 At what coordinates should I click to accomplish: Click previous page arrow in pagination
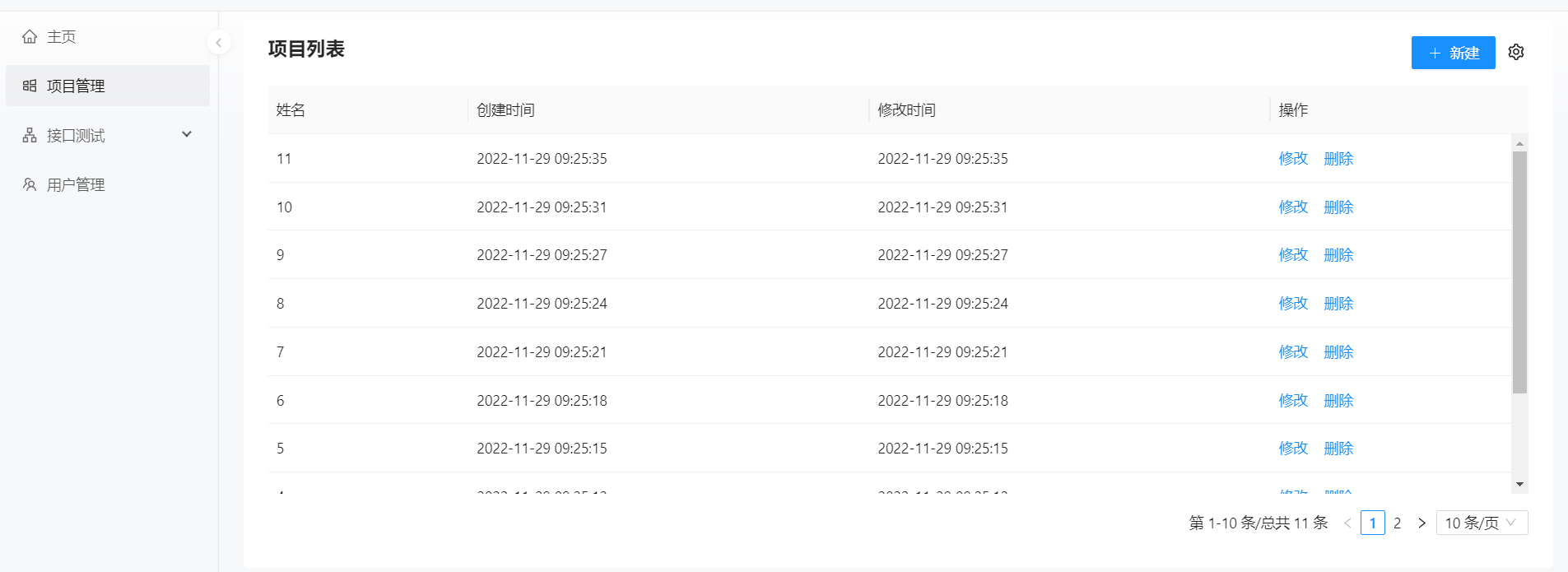1347,523
